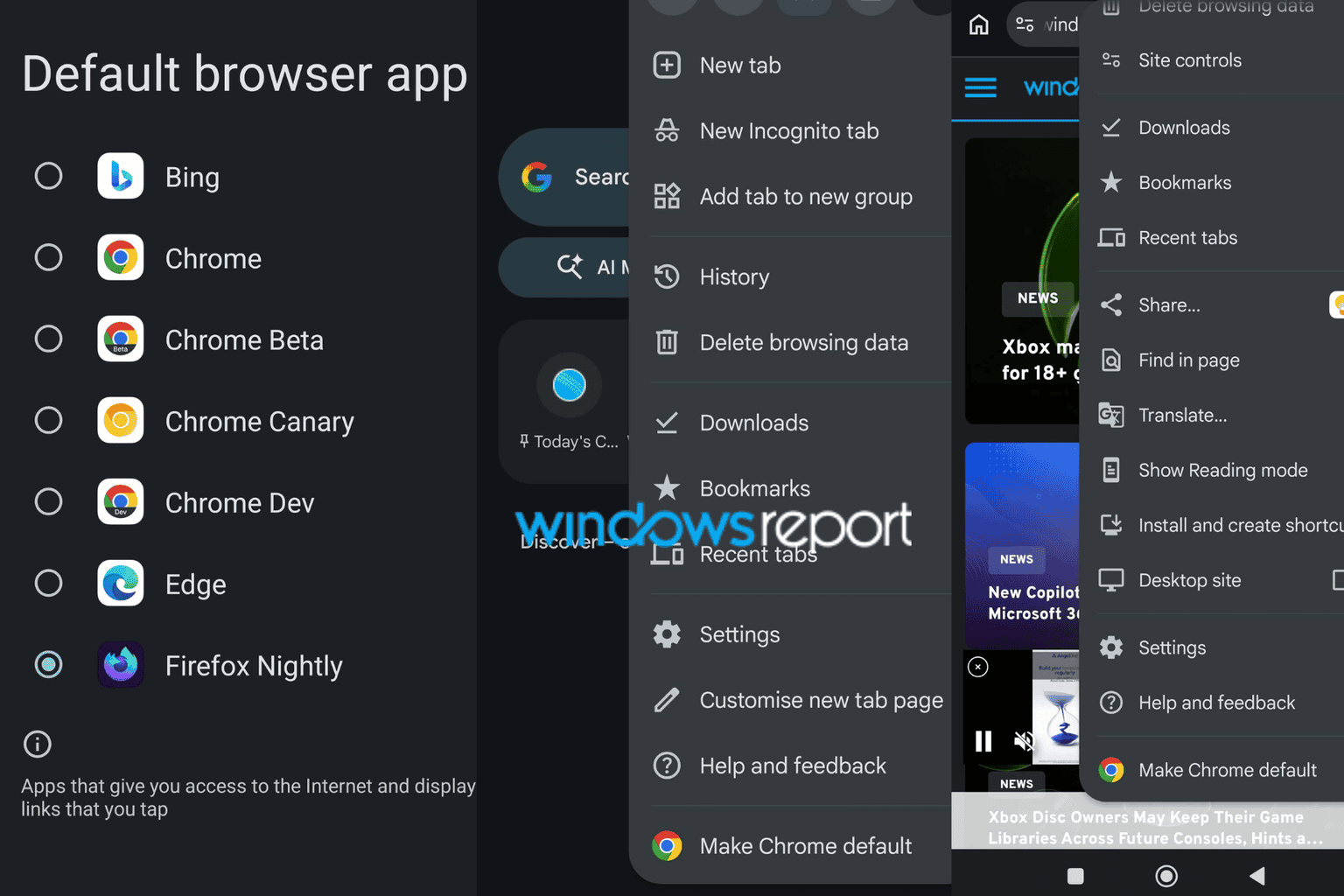
Task: Open Downloads listed under Site controls
Action: (x=1212, y=128)
